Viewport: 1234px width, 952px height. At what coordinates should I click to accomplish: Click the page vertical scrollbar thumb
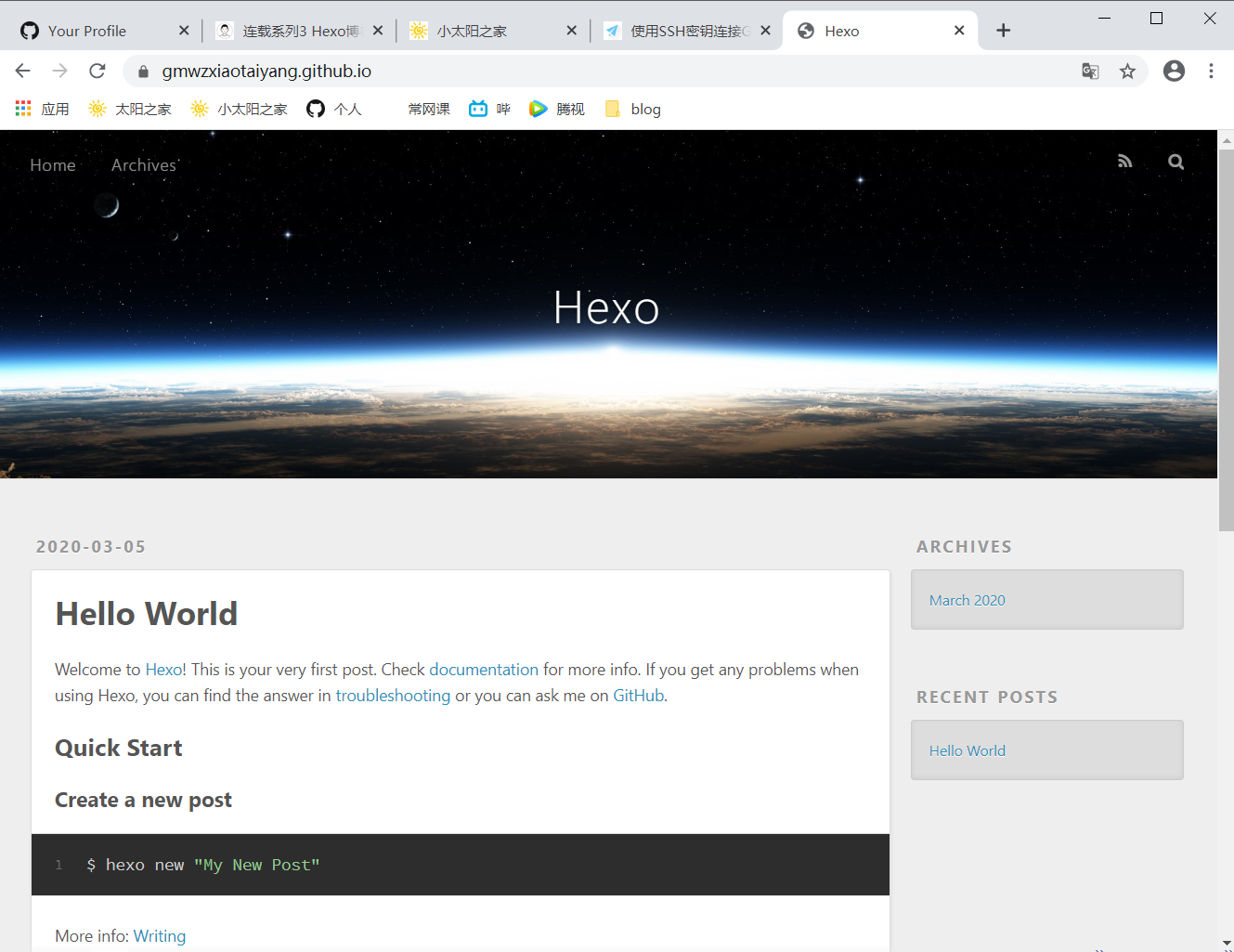1226,340
